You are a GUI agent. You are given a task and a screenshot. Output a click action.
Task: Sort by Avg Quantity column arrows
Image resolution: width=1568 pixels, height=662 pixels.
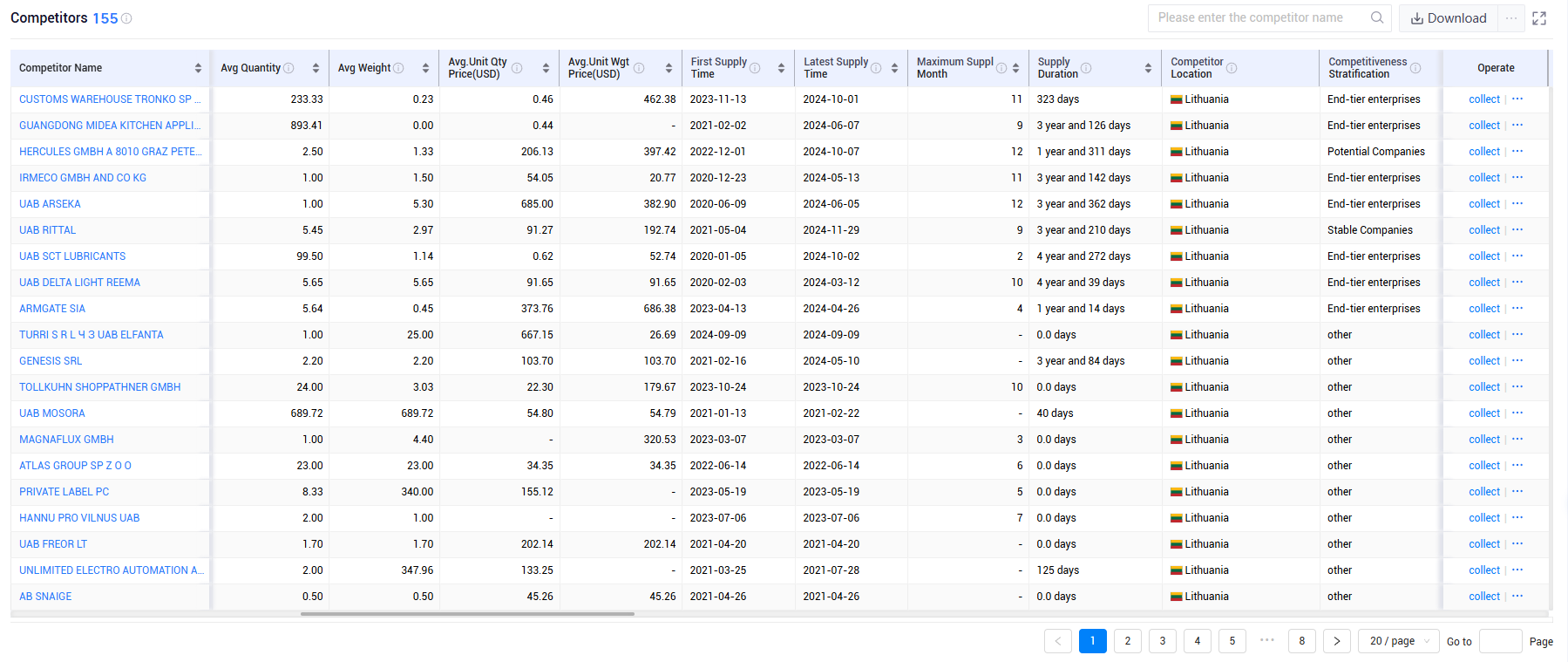click(x=316, y=68)
